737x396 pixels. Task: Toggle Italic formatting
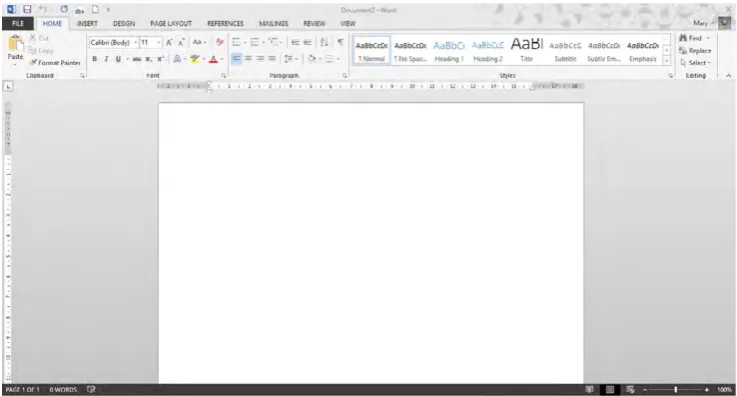click(106, 59)
